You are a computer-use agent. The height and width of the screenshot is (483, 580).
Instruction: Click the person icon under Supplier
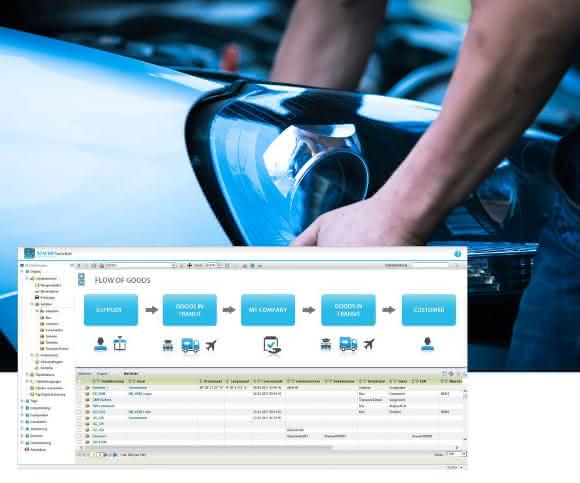100,344
